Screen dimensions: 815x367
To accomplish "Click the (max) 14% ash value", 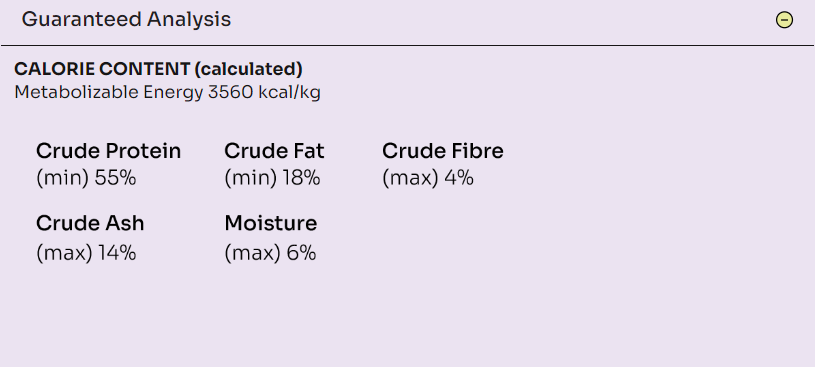I will tap(86, 253).
